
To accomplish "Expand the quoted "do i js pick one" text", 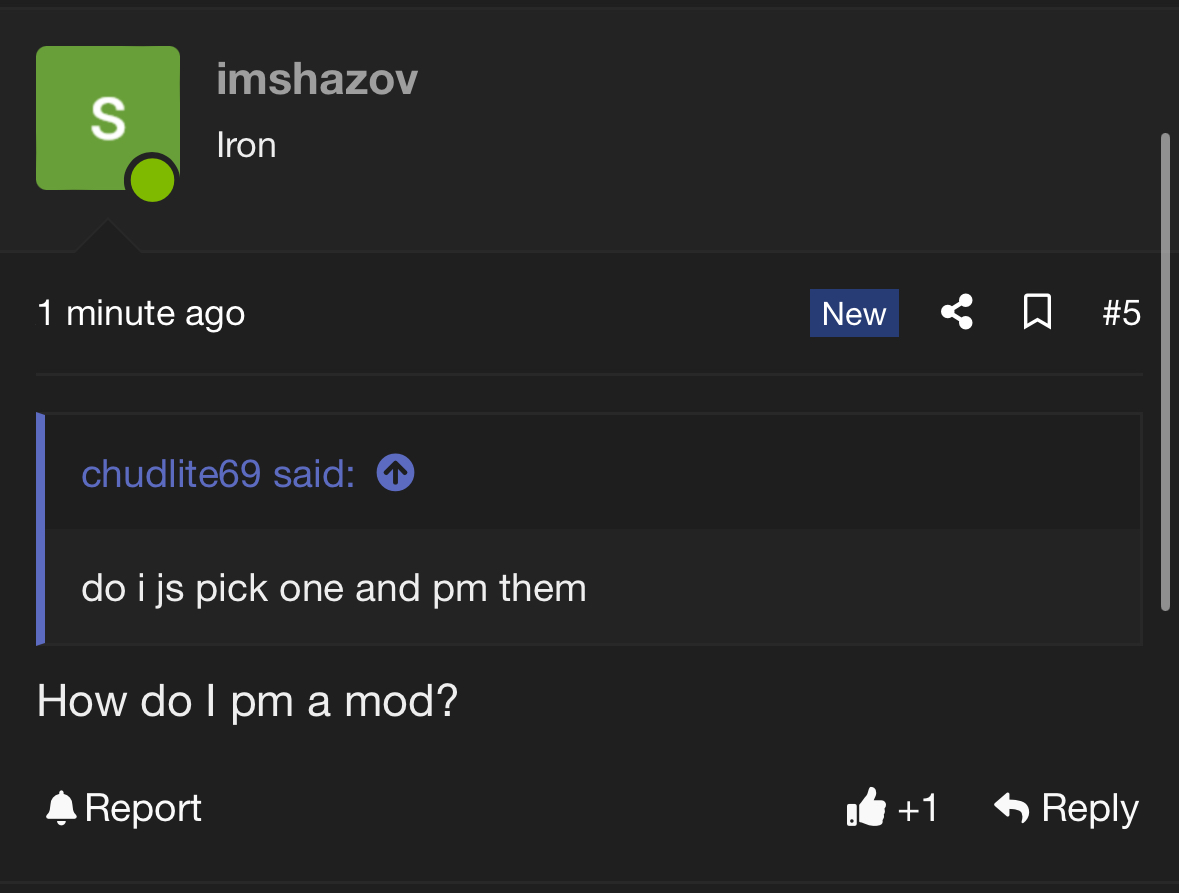I will pyautogui.click(x=334, y=587).
